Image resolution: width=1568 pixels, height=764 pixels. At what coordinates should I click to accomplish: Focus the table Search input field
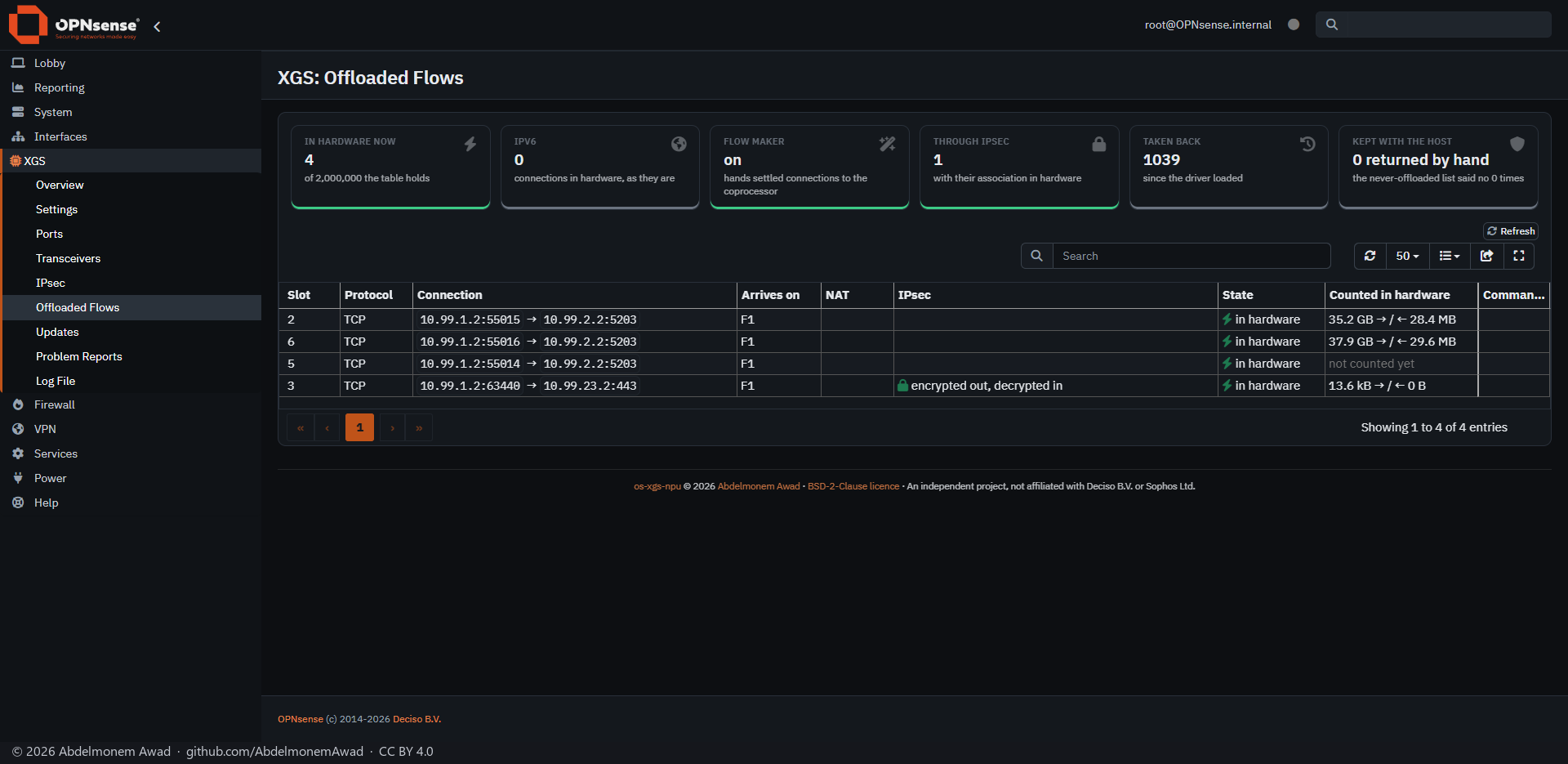(x=1192, y=256)
